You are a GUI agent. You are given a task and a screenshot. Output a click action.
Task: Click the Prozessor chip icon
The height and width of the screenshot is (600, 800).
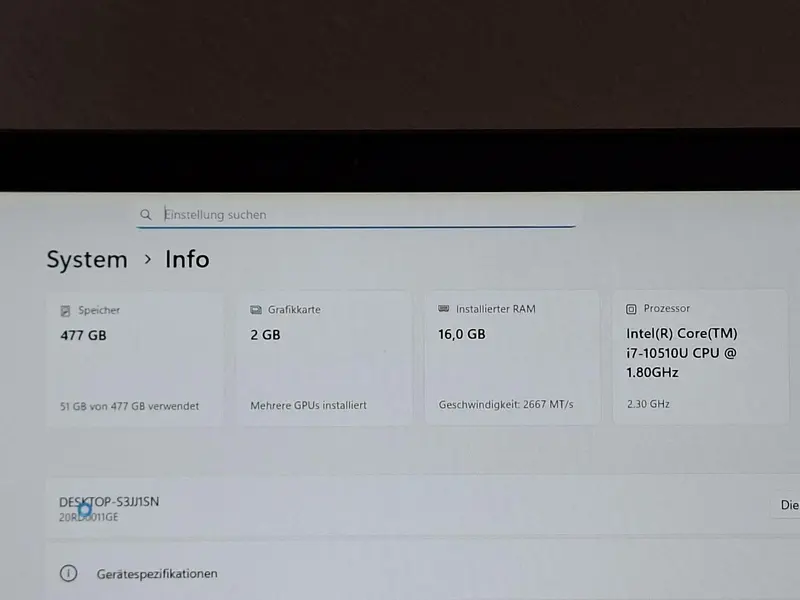[631, 309]
